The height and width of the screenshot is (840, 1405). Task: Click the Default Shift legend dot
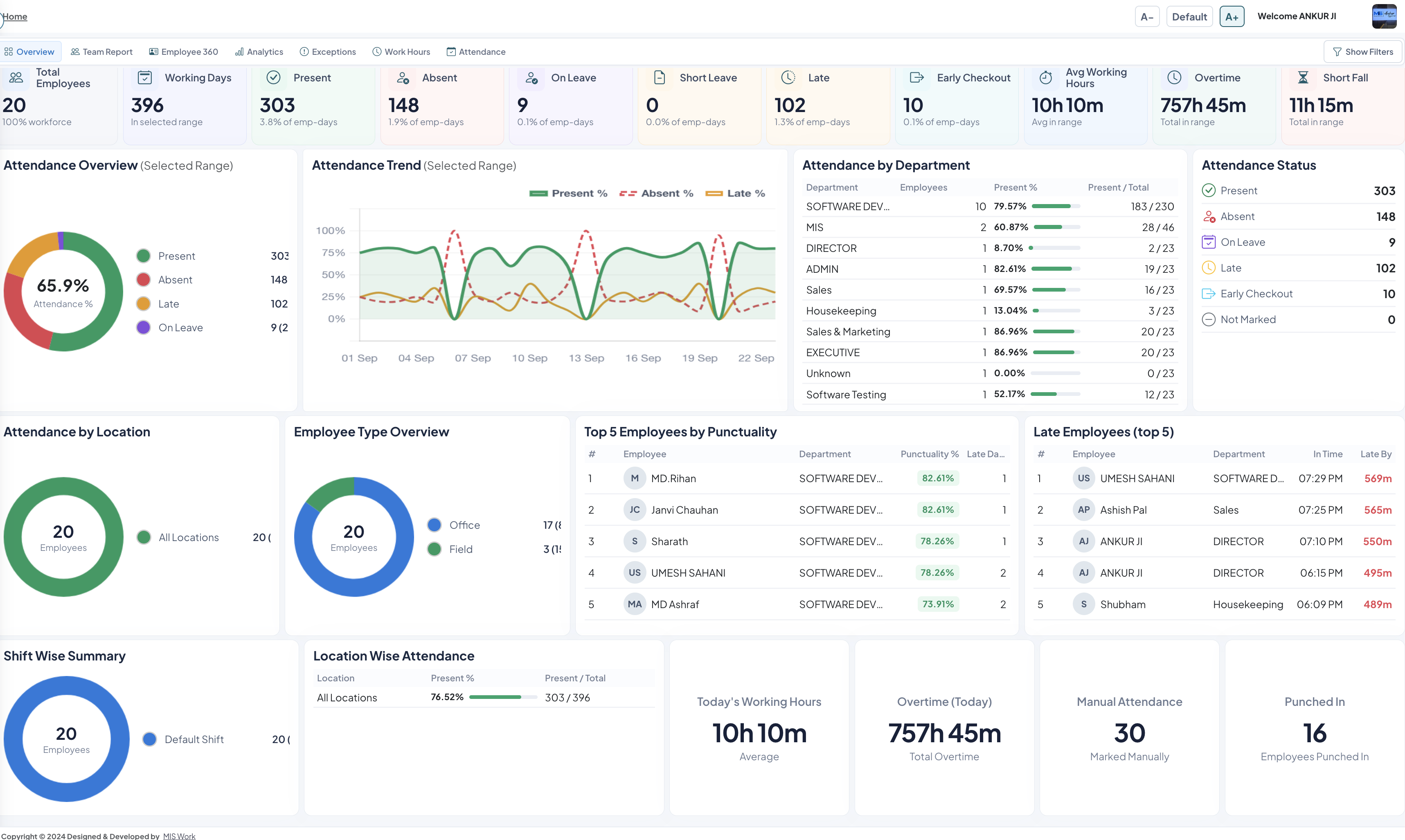(149, 739)
